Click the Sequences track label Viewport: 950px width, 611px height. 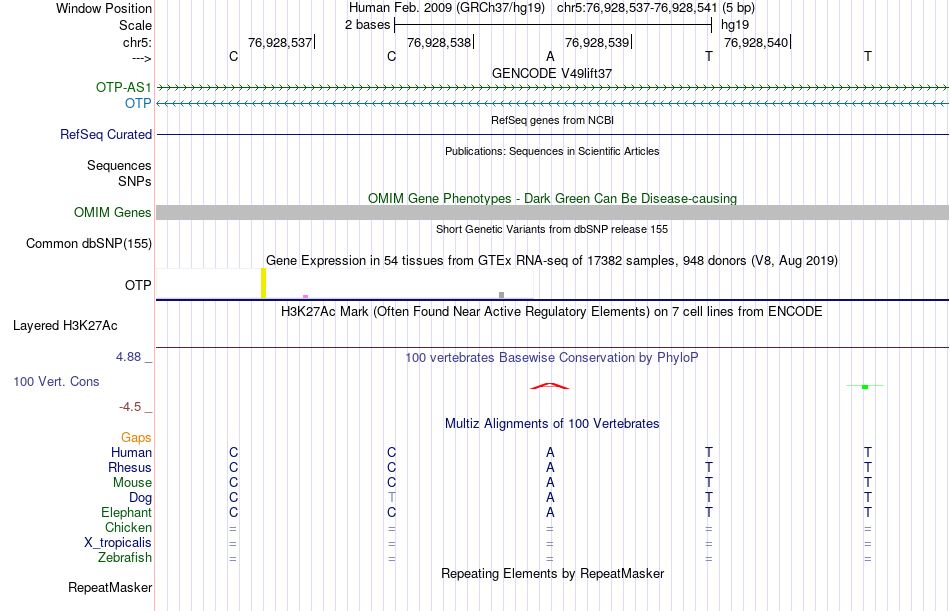pos(119,165)
